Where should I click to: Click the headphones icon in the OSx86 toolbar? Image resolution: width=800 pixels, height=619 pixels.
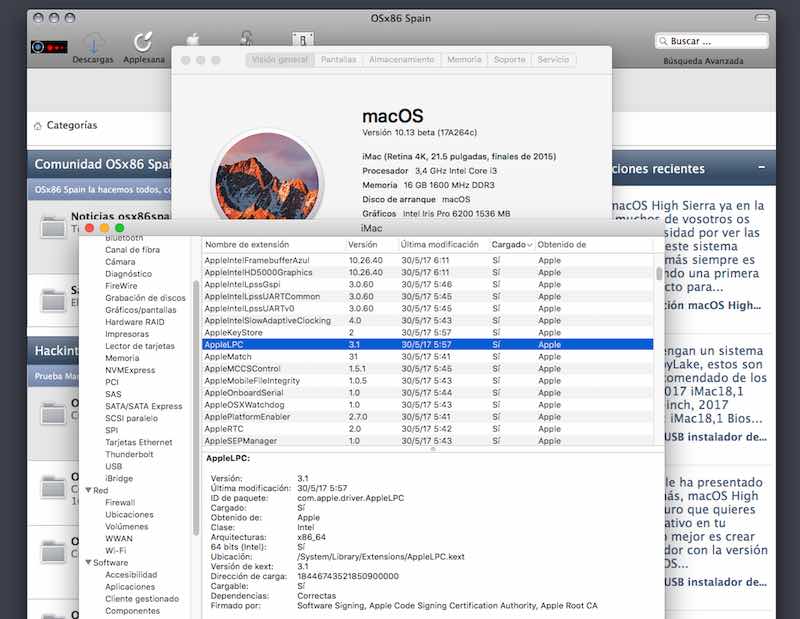pos(247,38)
